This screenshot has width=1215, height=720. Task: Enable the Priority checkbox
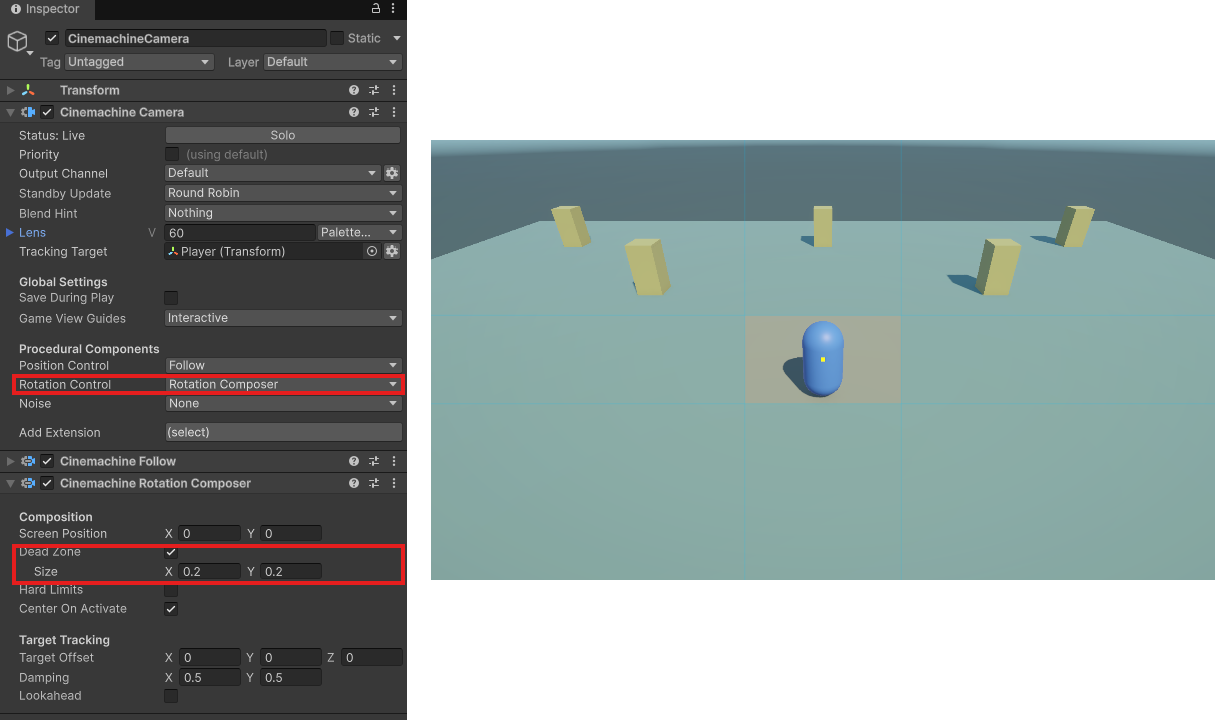point(171,154)
